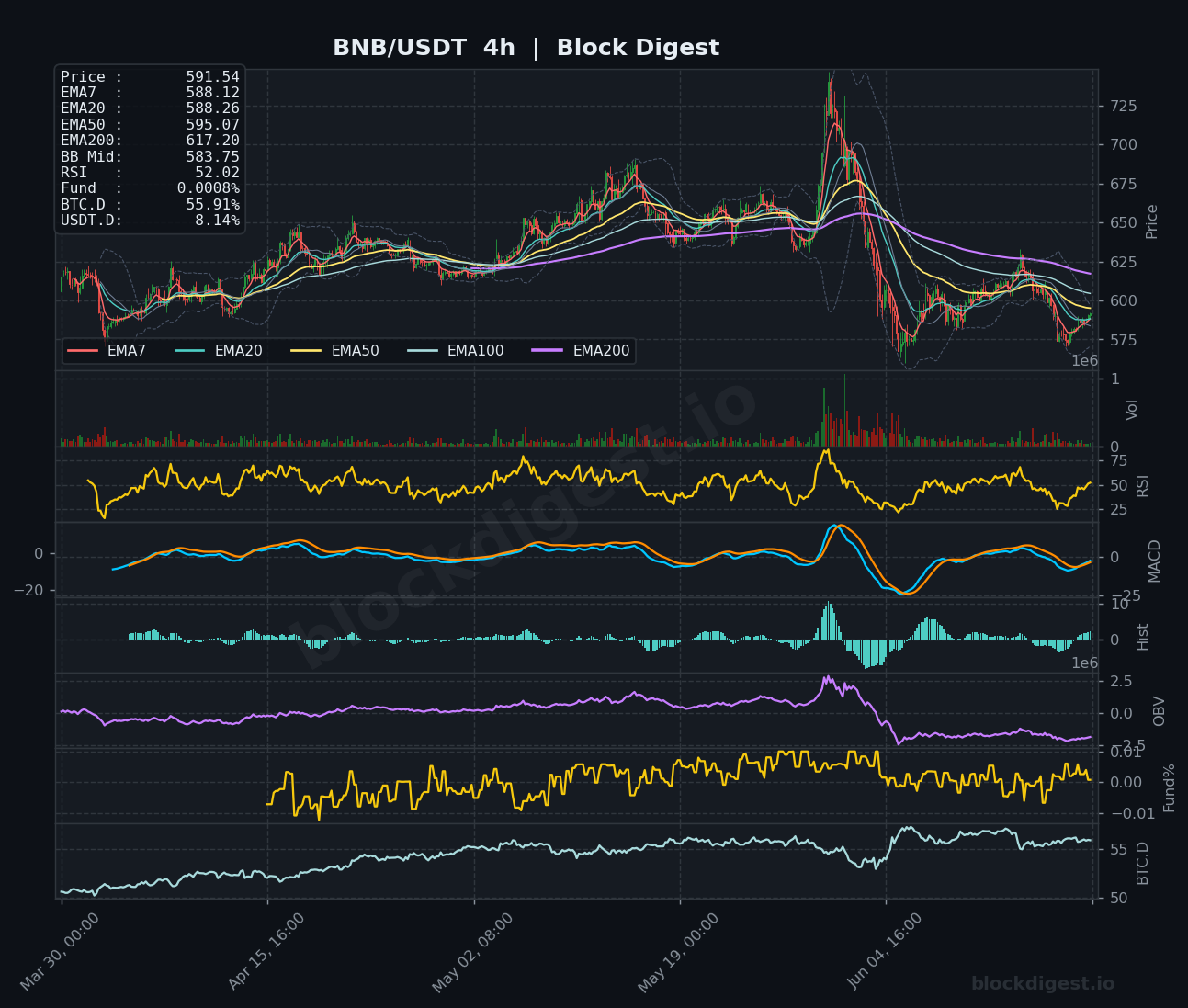
Task: Click the MACD axis label
Action: [x=1155, y=561]
